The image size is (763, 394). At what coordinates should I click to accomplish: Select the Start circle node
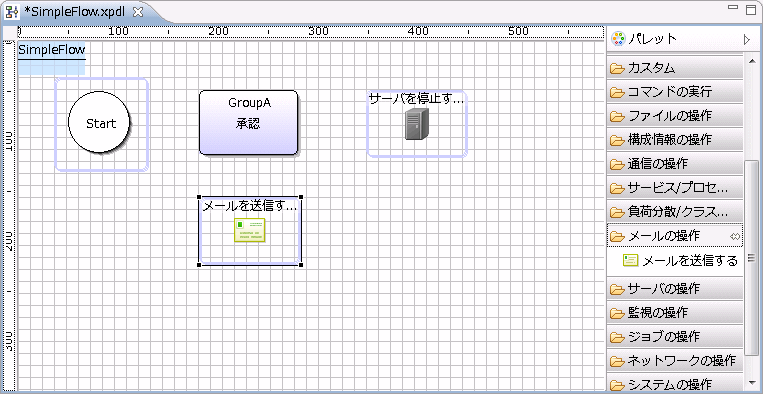click(99, 123)
